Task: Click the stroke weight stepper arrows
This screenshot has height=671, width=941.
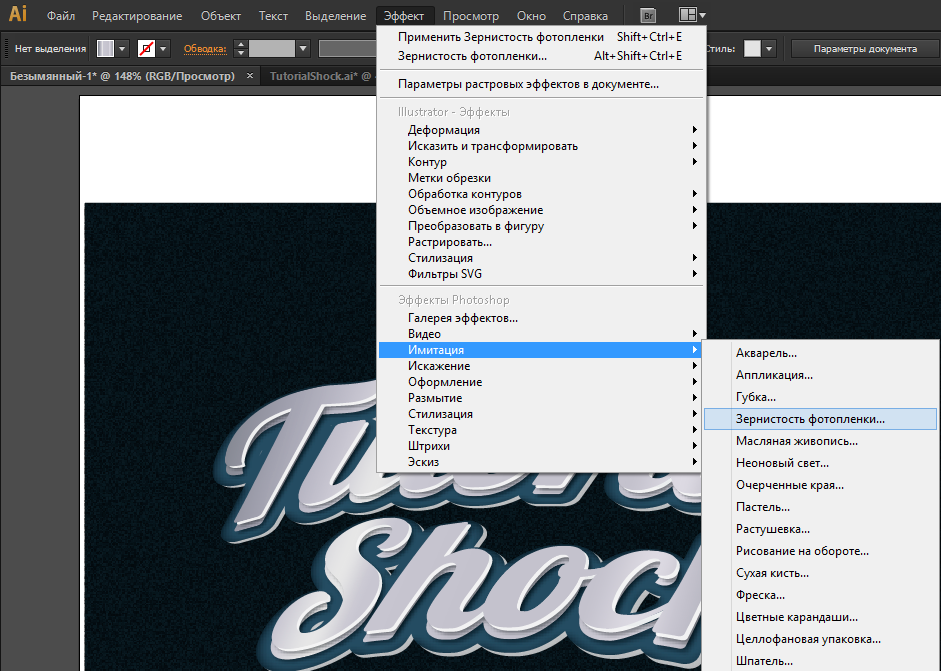Action: [x=240, y=49]
